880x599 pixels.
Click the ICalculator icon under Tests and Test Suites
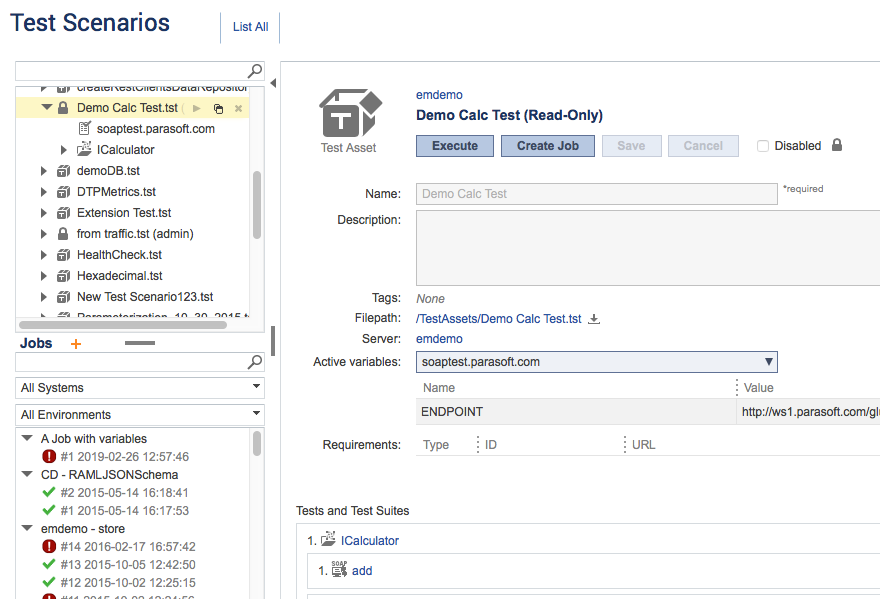[x=328, y=539]
